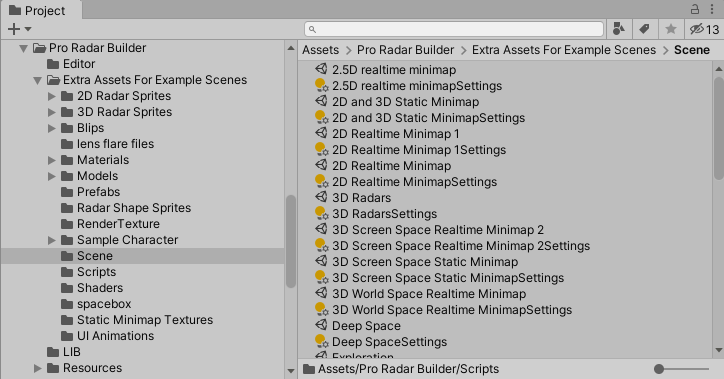
Task: Click in the project search field
Action: coord(454,29)
